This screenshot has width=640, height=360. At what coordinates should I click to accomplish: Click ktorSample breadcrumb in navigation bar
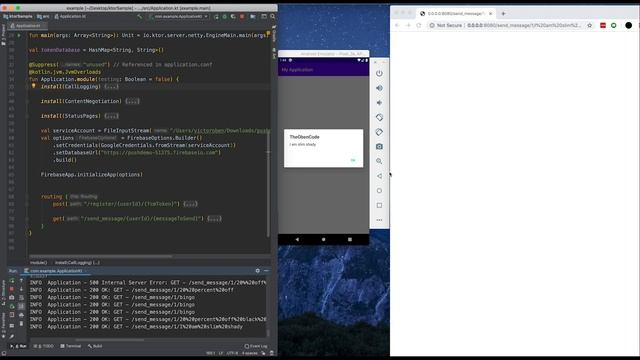(x=18, y=16)
